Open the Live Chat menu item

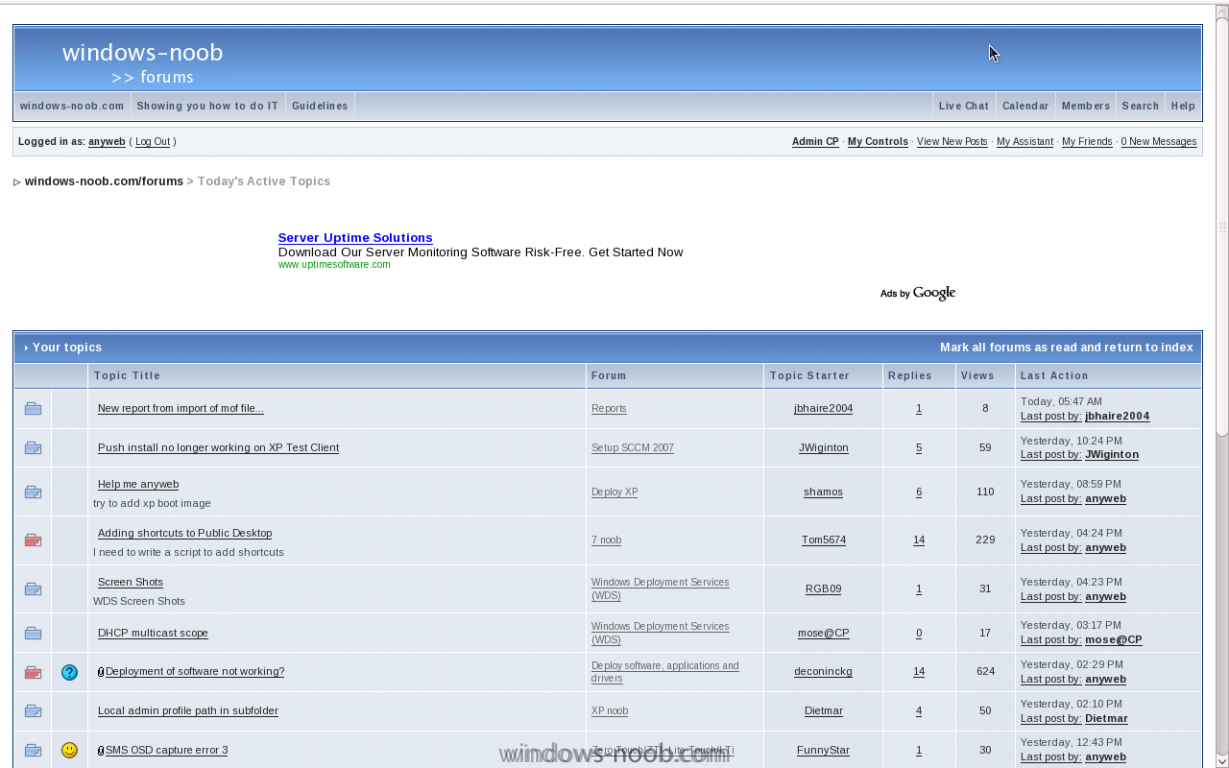point(963,106)
